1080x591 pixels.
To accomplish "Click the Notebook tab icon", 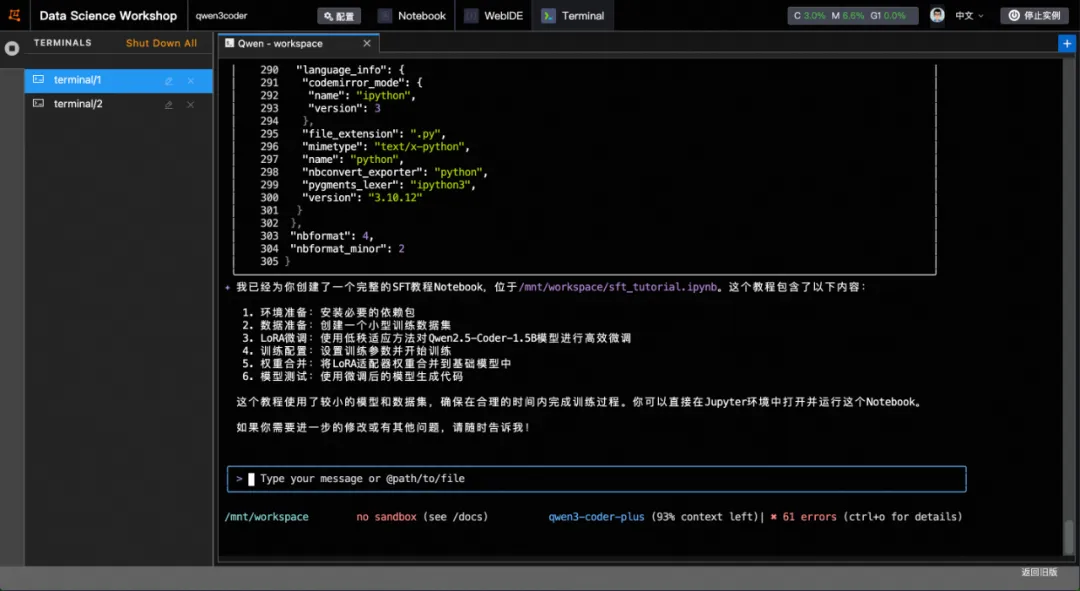I will point(385,16).
